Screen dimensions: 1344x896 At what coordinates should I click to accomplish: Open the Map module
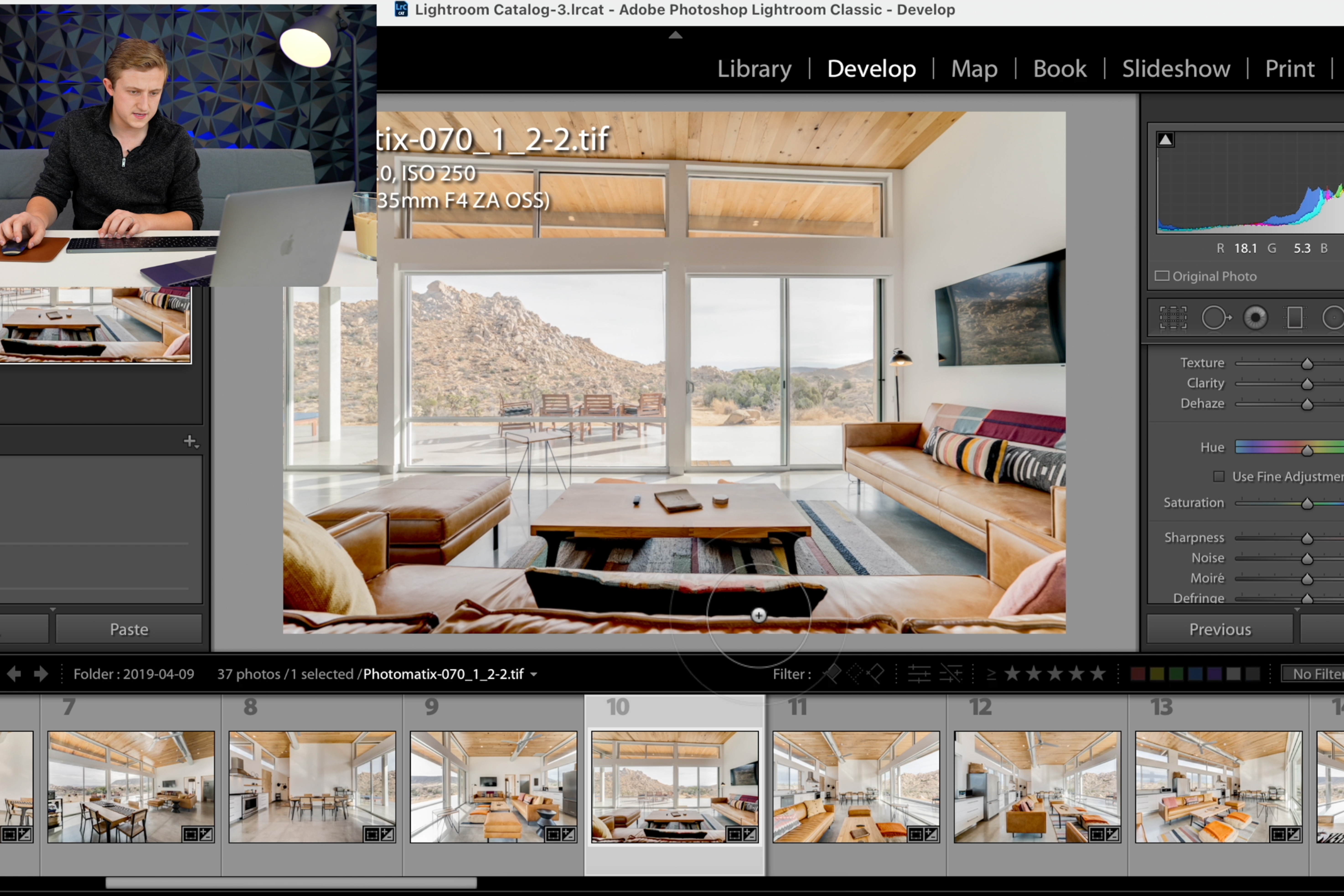coord(974,69)
